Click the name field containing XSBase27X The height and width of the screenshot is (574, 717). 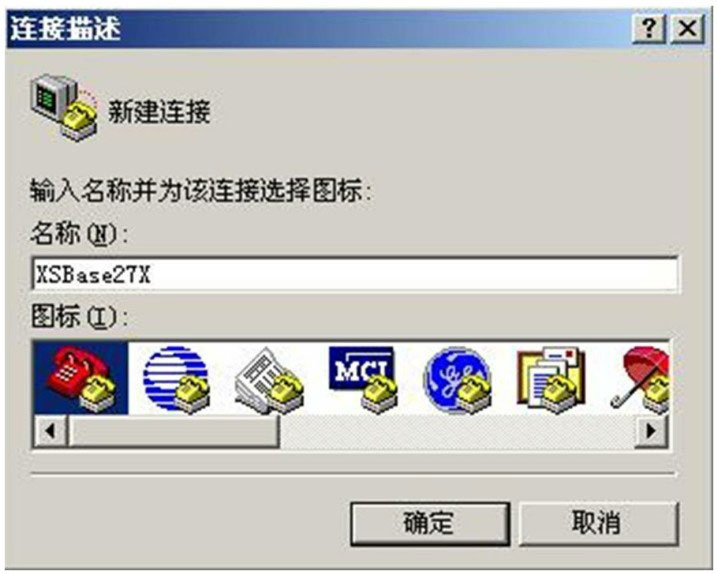click(355, 274)
